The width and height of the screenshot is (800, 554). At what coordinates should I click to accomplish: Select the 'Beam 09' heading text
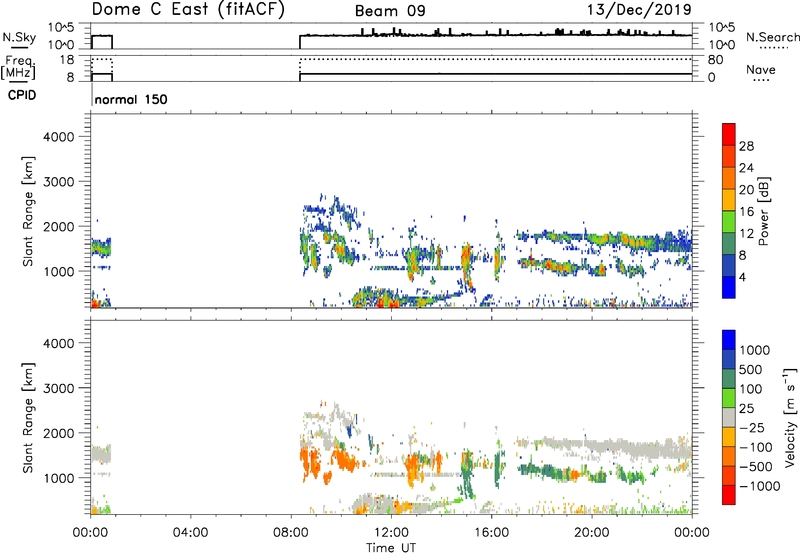pos(390,11)
